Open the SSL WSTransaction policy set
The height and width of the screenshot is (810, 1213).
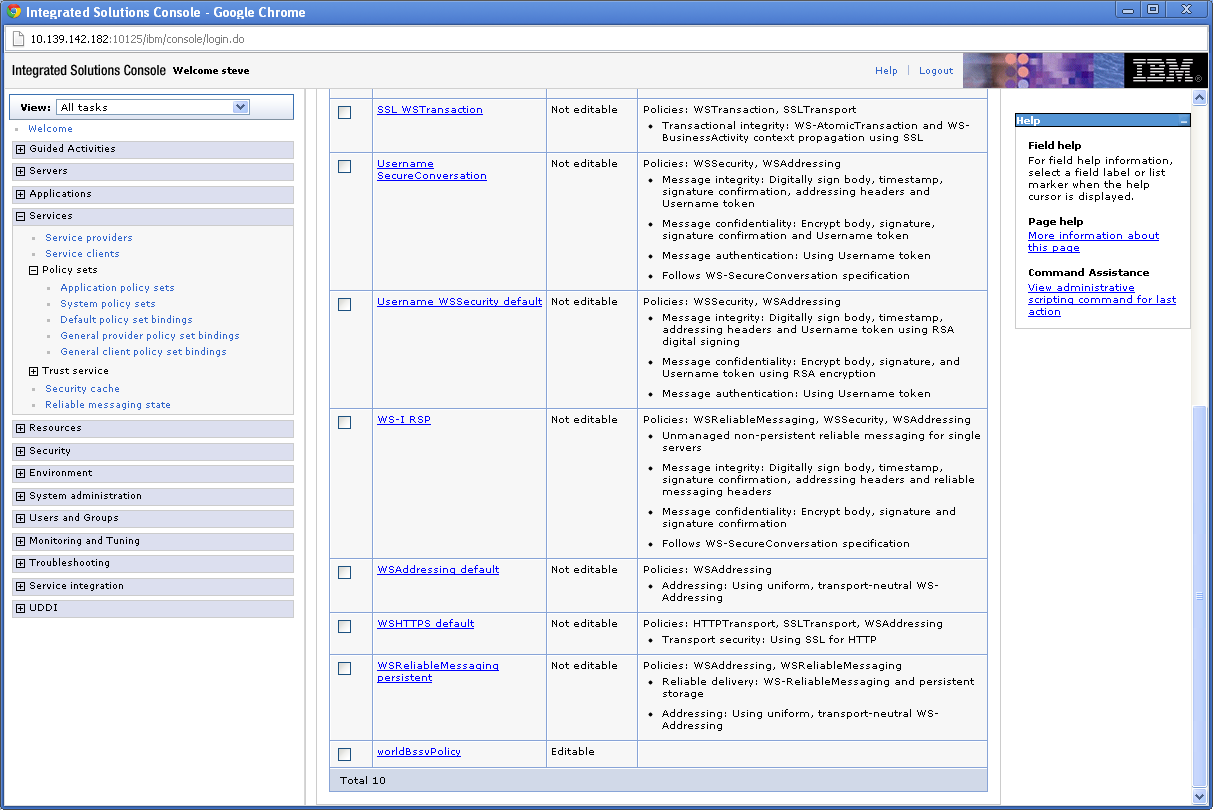click(430, 110)
